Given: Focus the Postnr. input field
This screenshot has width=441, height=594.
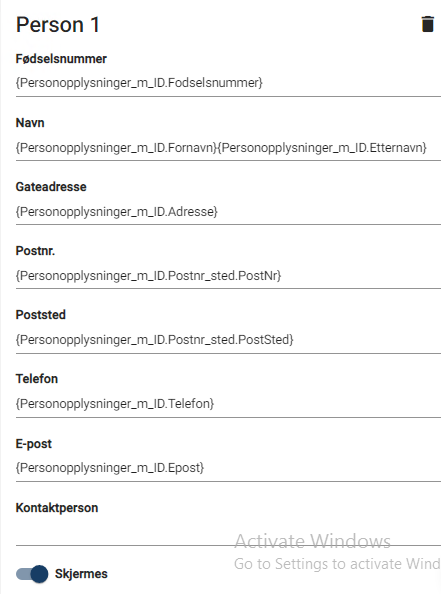Looking at the screenshot, I should point(228,275).
